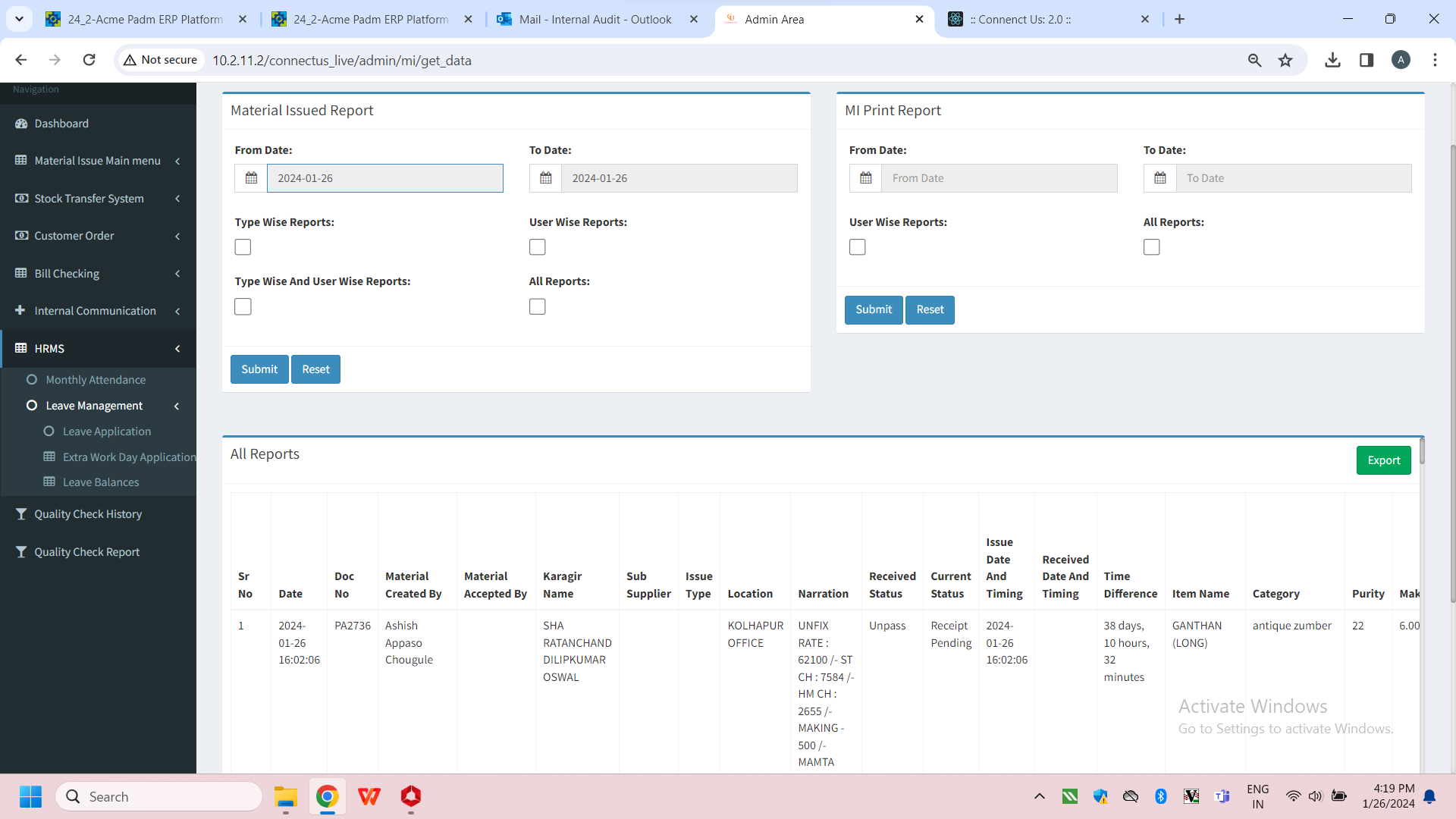The width and height of the screenshot is (1456, 819).
Task: Show hidden system tray icons
Action: tap(1039, 796)
